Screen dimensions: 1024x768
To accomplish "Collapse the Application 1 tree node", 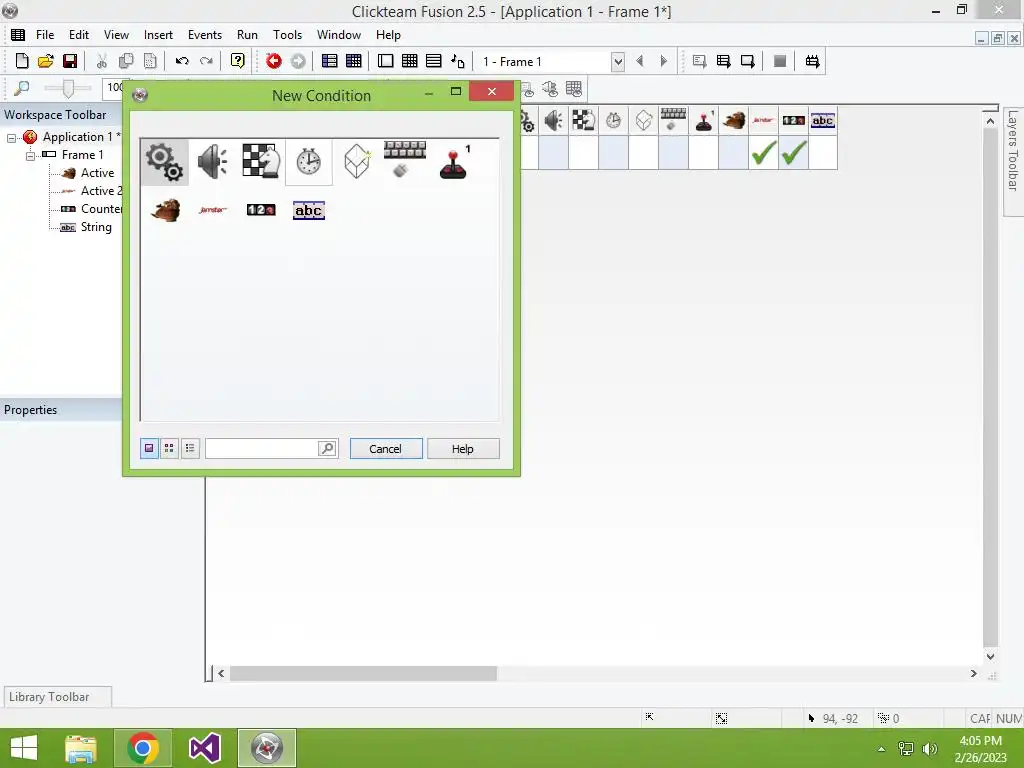I will click(x=11, y=138).
